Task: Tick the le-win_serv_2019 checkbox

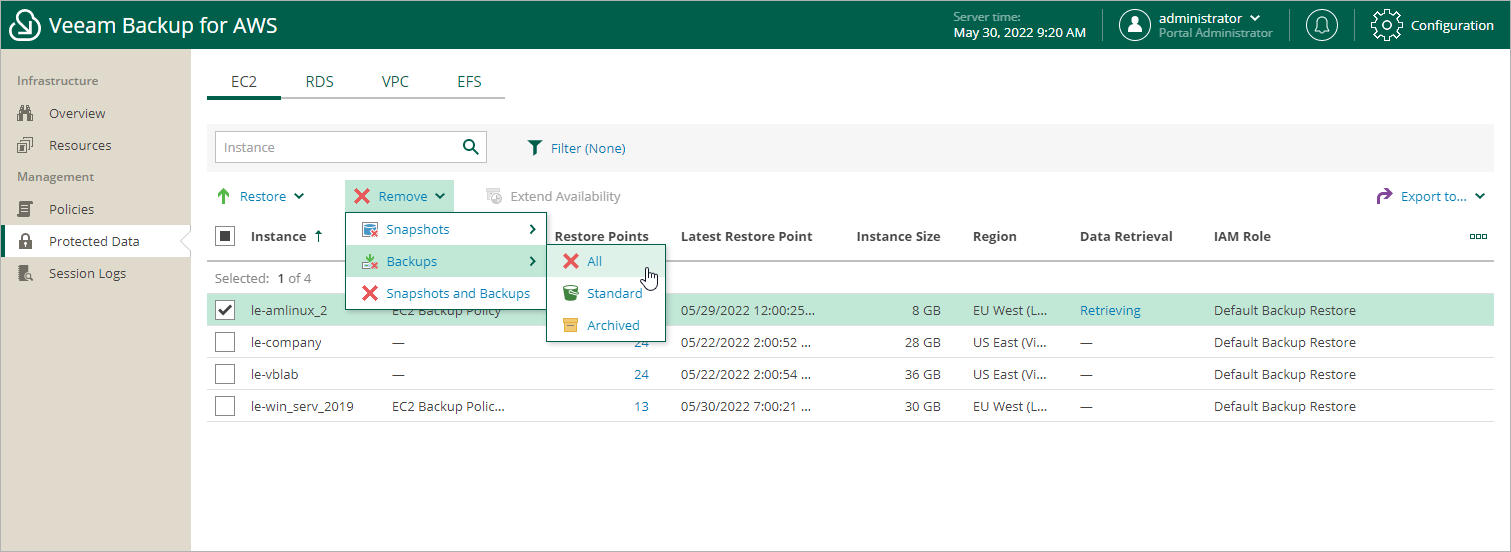Action: pos(226,406)
